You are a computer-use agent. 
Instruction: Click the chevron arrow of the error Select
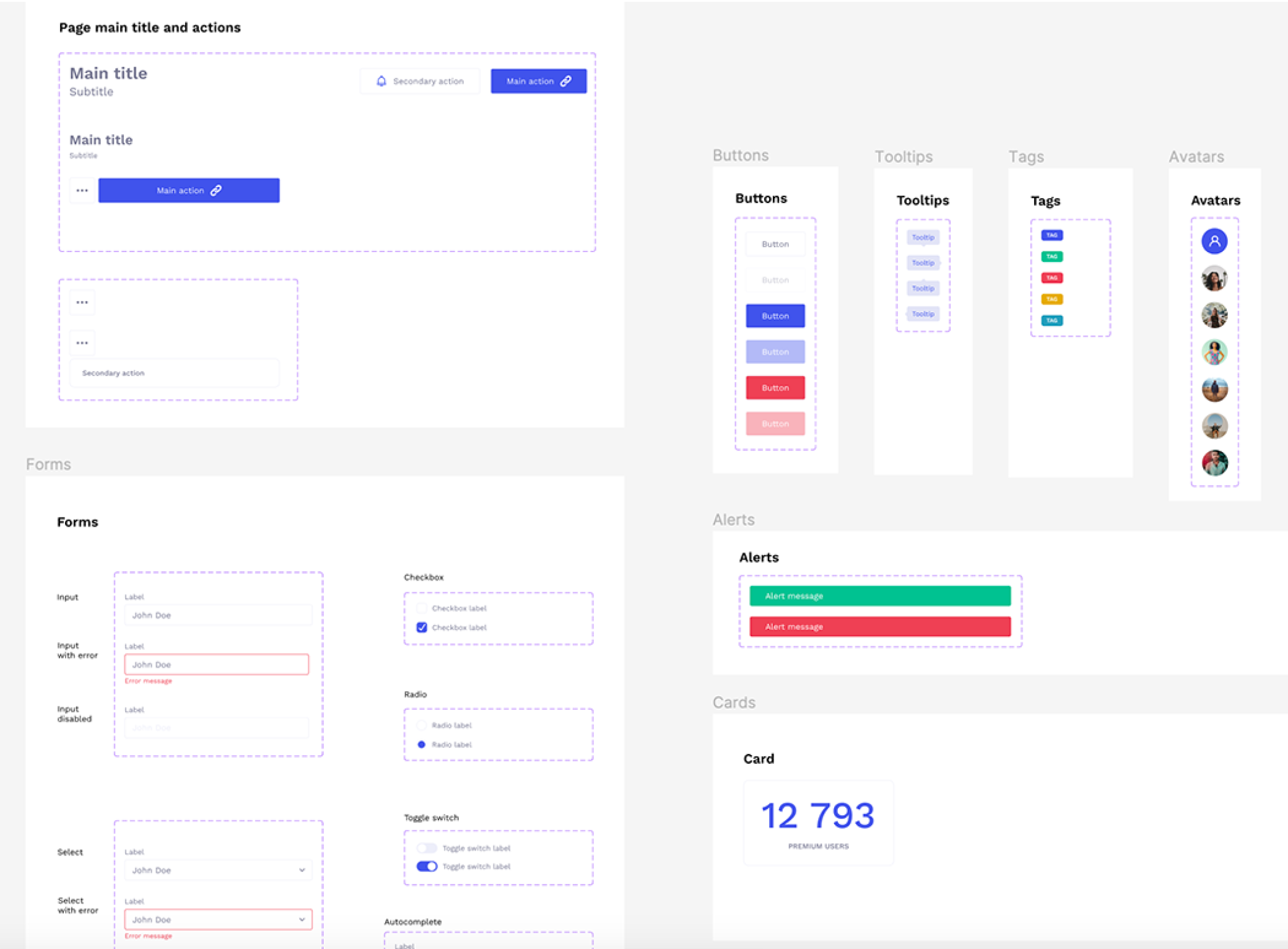click(302, 920)
